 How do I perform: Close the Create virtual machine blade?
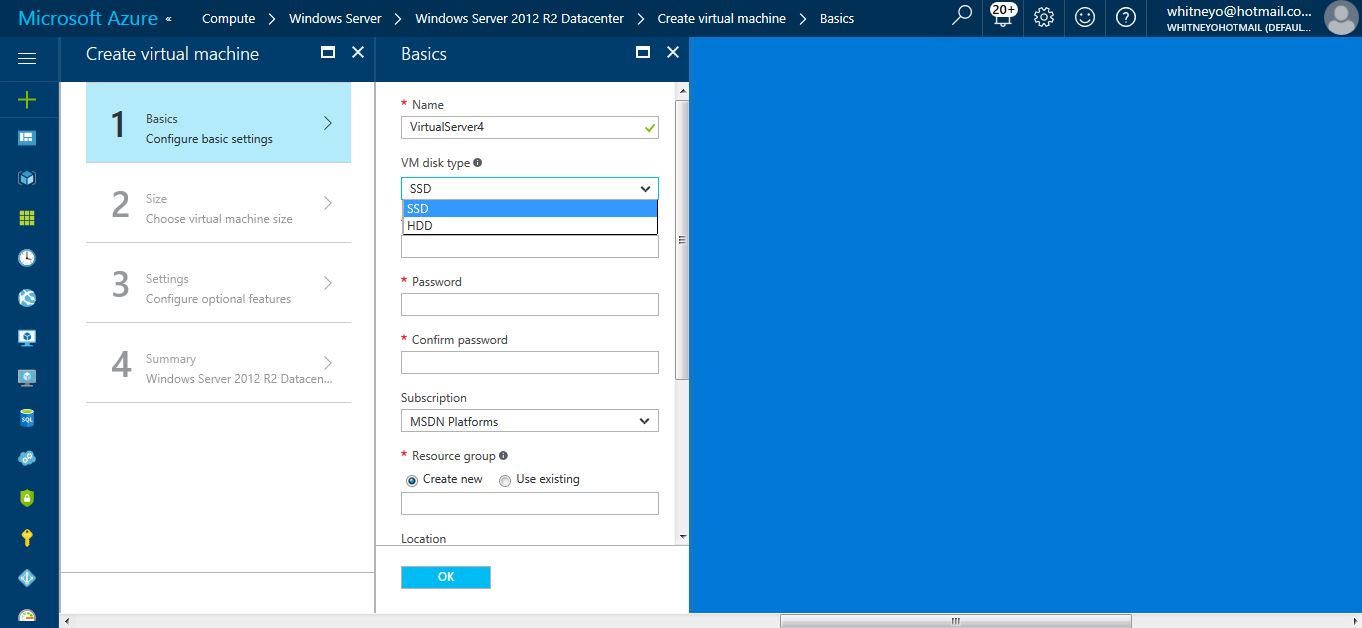358,52
